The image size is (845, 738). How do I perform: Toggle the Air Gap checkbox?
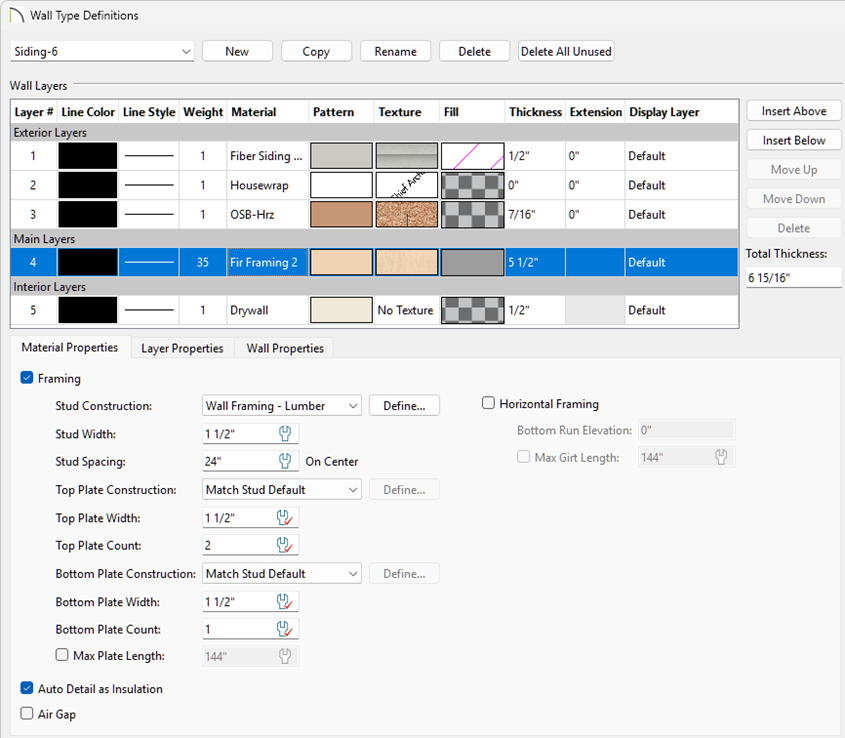(x=27, y=714)
